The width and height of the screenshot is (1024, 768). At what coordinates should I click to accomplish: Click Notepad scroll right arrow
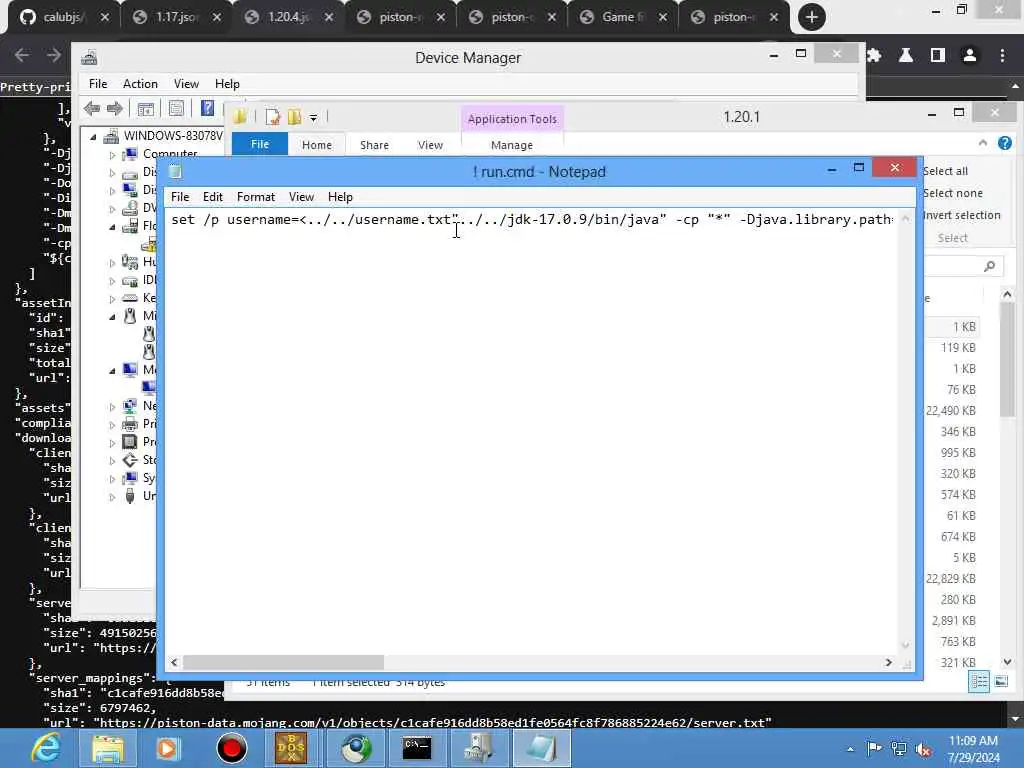click(x=888, y=662)
